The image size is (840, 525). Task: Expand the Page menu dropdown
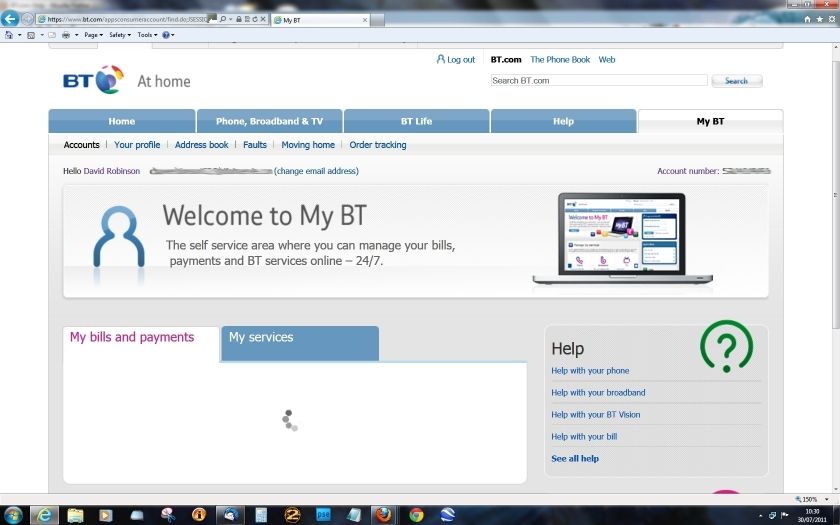tap(93, 35)
